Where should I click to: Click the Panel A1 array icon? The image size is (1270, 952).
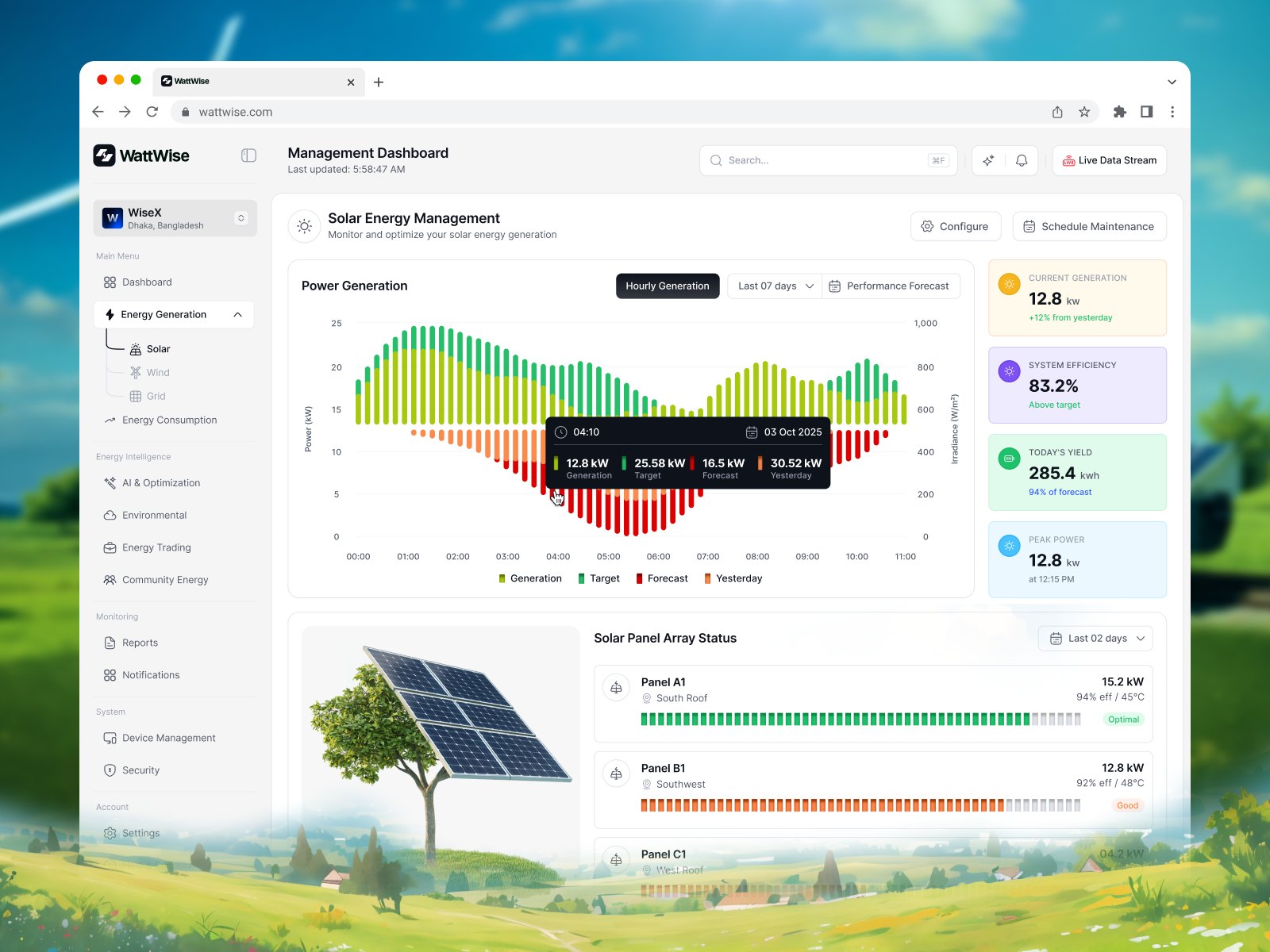617,688
